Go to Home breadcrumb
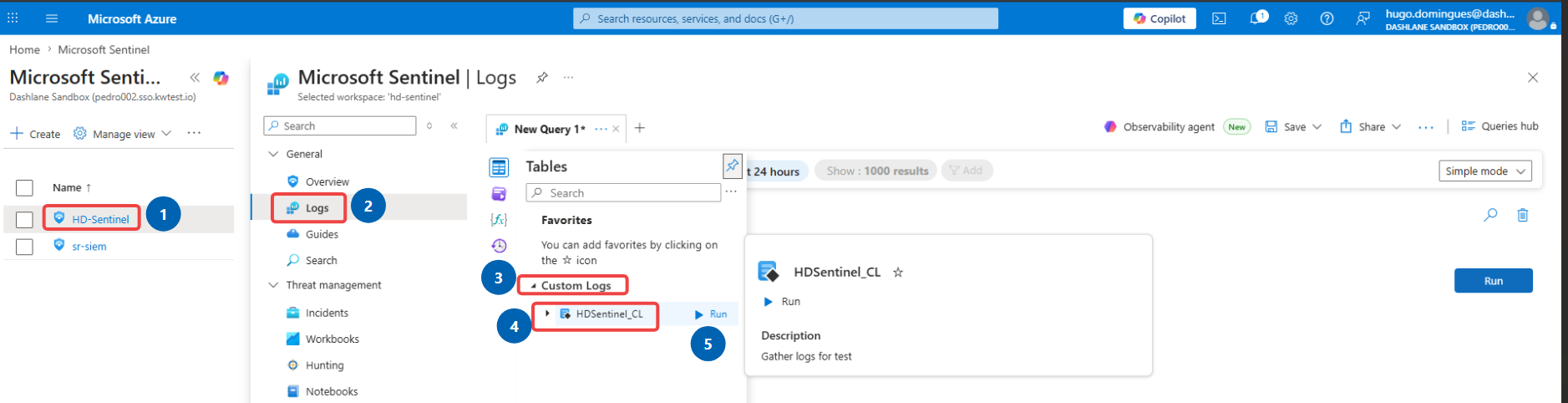1568x403 pixels. (x=24, y=49)
